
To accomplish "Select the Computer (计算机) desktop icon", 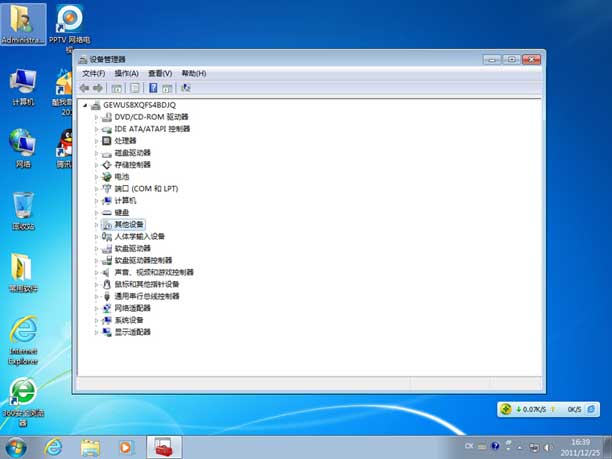I will (23, 87).
